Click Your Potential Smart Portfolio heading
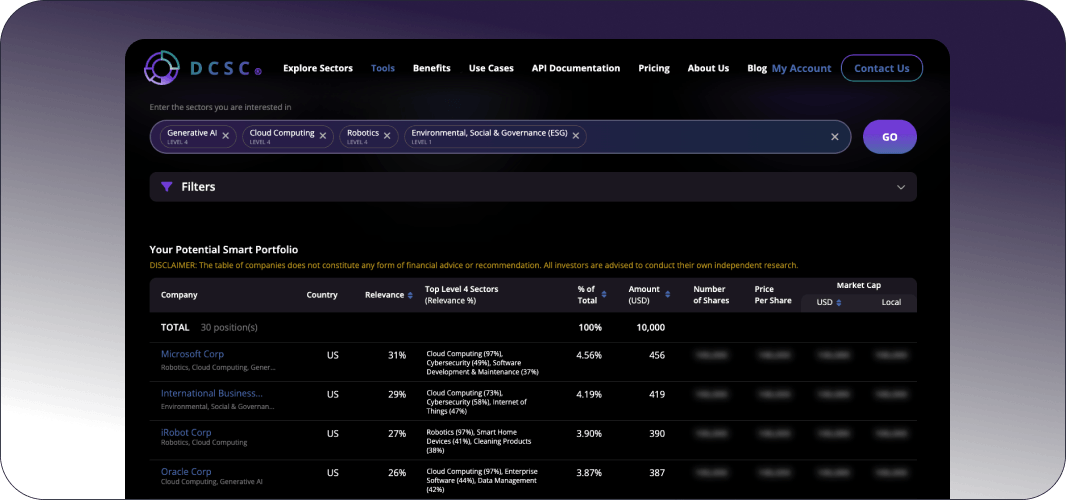The image size is (1066, 500). click(224, 250)
